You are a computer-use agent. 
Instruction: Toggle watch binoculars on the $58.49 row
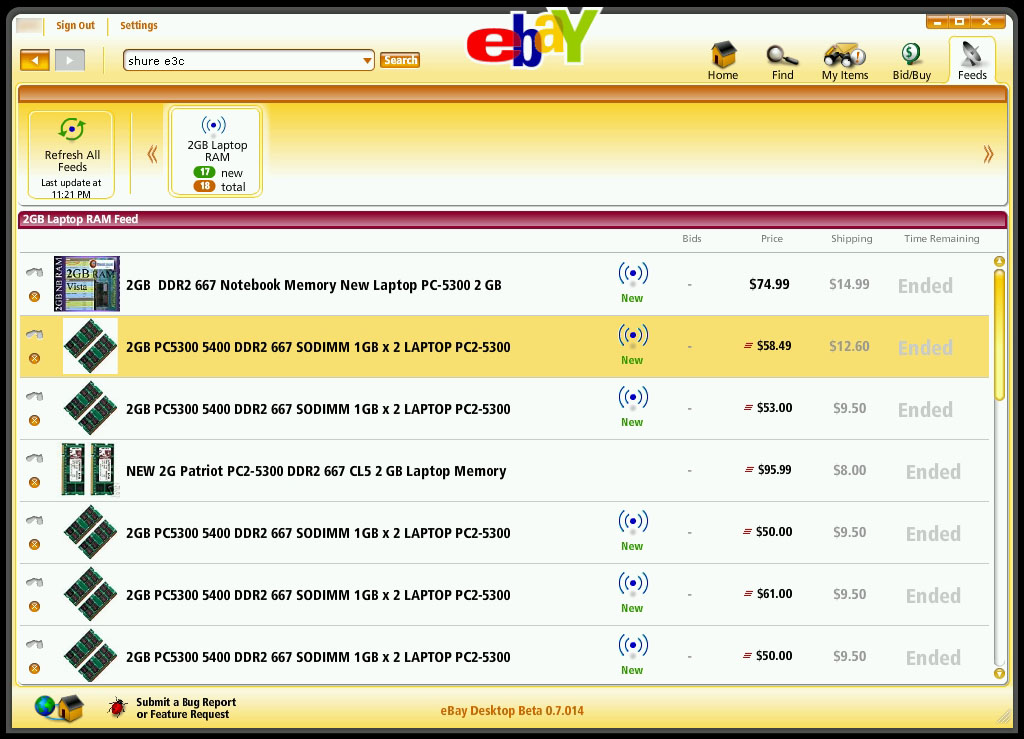tap(35, 334)
